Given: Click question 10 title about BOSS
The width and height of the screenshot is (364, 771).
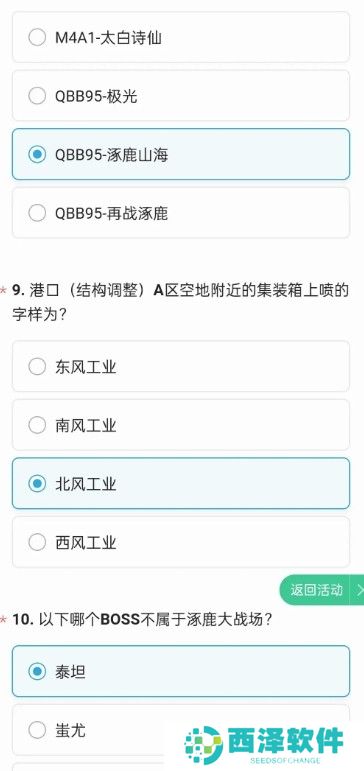Looking at the screenshot, I should [143, 619].
